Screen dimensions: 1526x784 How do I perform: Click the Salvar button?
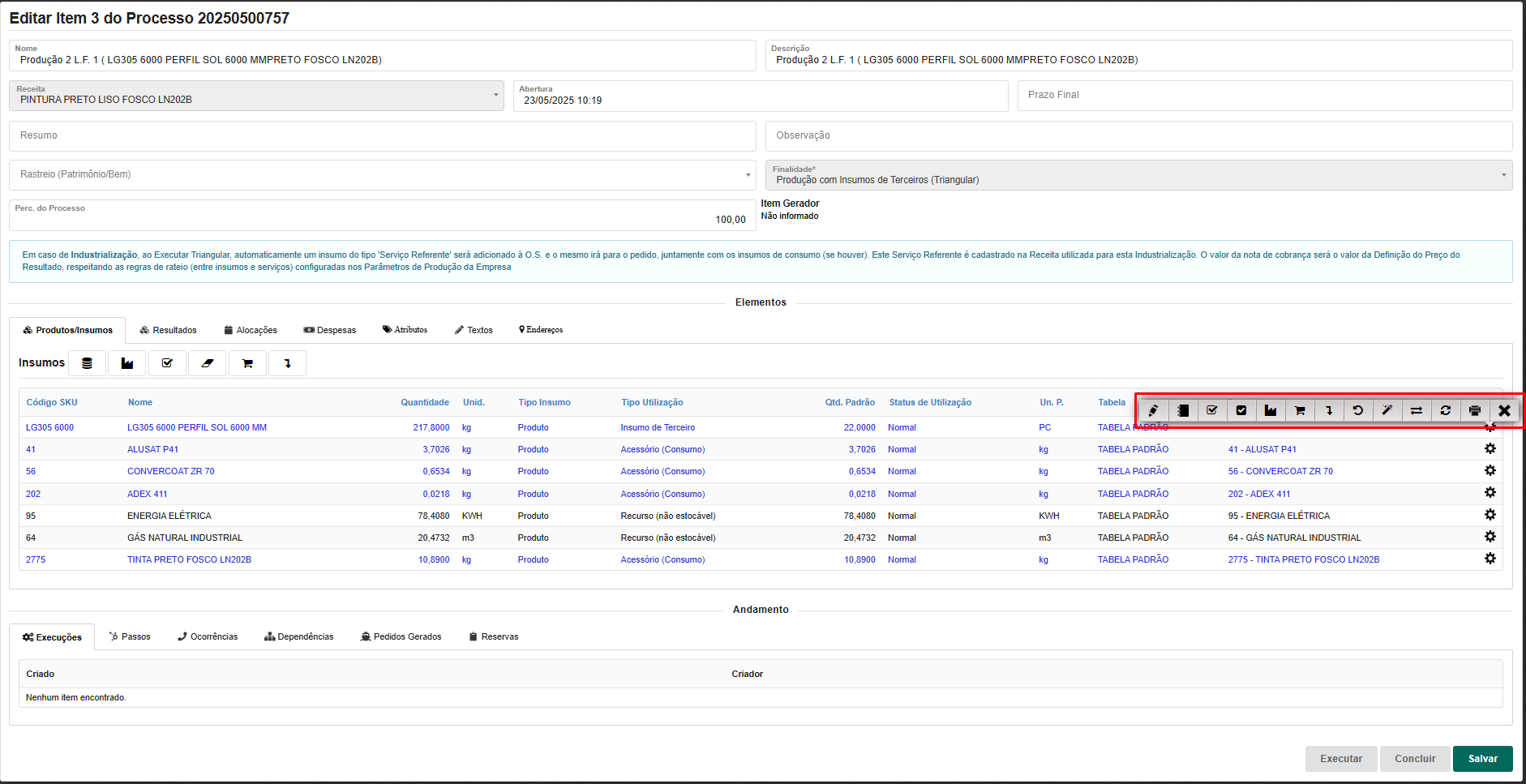(1482, 758)
